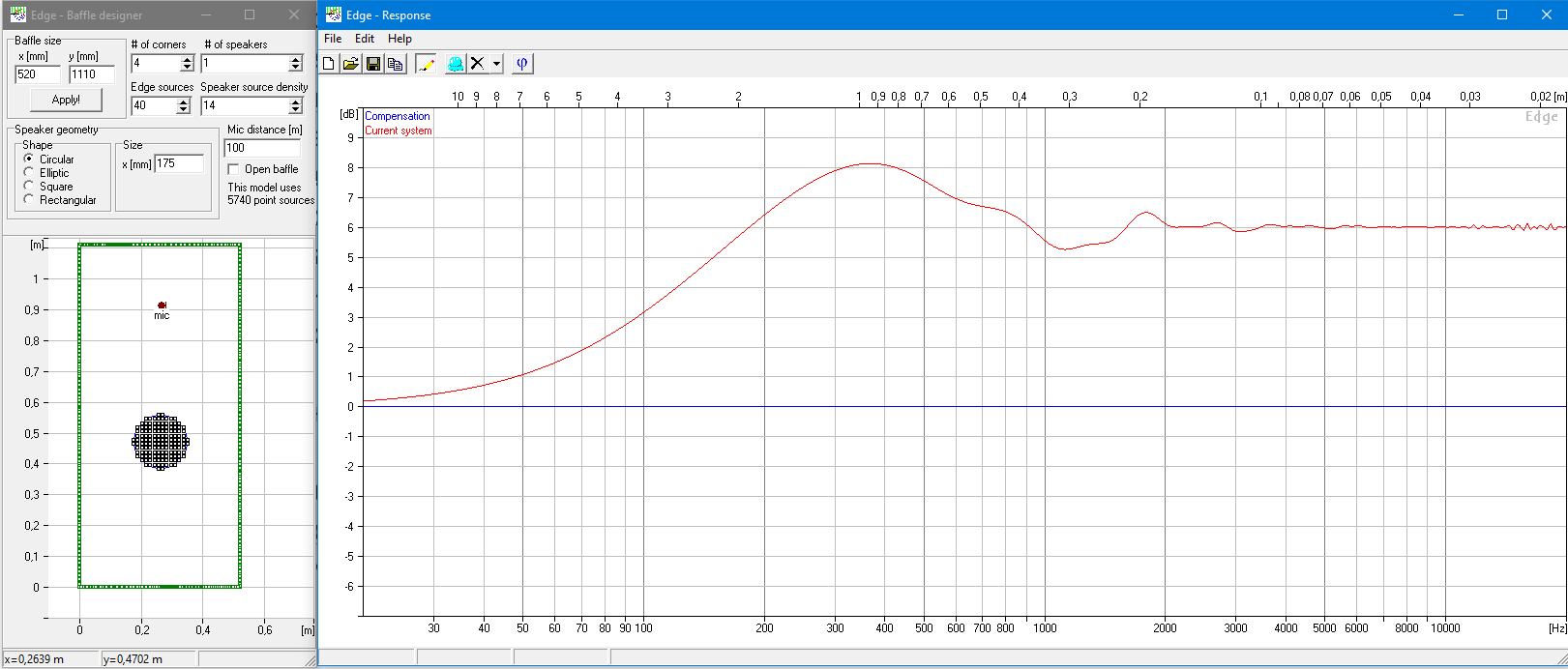Enable the Open baffle checkbox

pyautogui.click(x=233, y=169)
